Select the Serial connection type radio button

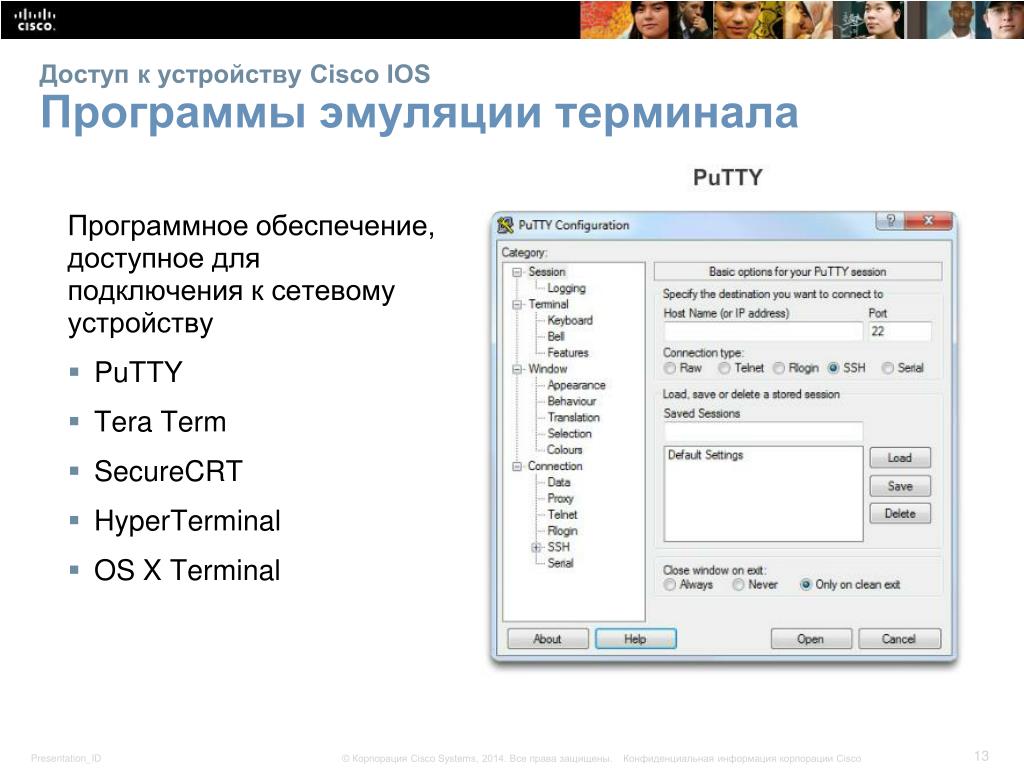[888, 368]
